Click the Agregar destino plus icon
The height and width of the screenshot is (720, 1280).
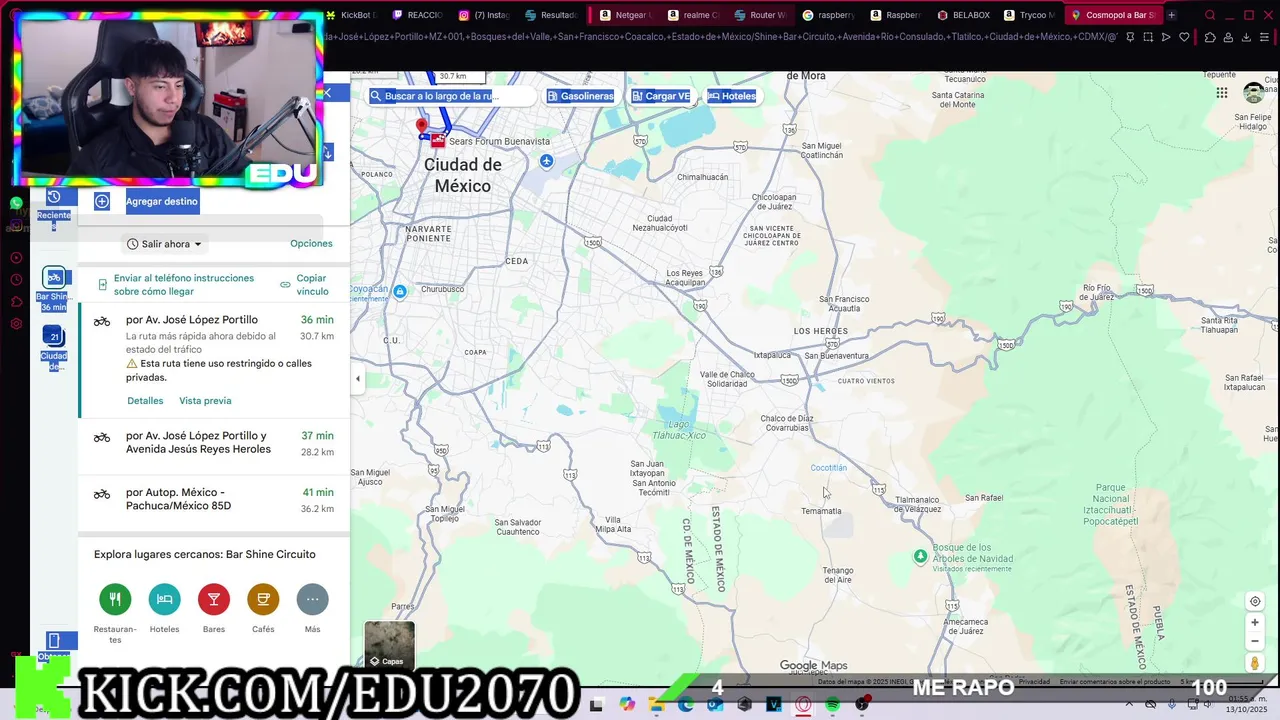(x=102, y=201)
